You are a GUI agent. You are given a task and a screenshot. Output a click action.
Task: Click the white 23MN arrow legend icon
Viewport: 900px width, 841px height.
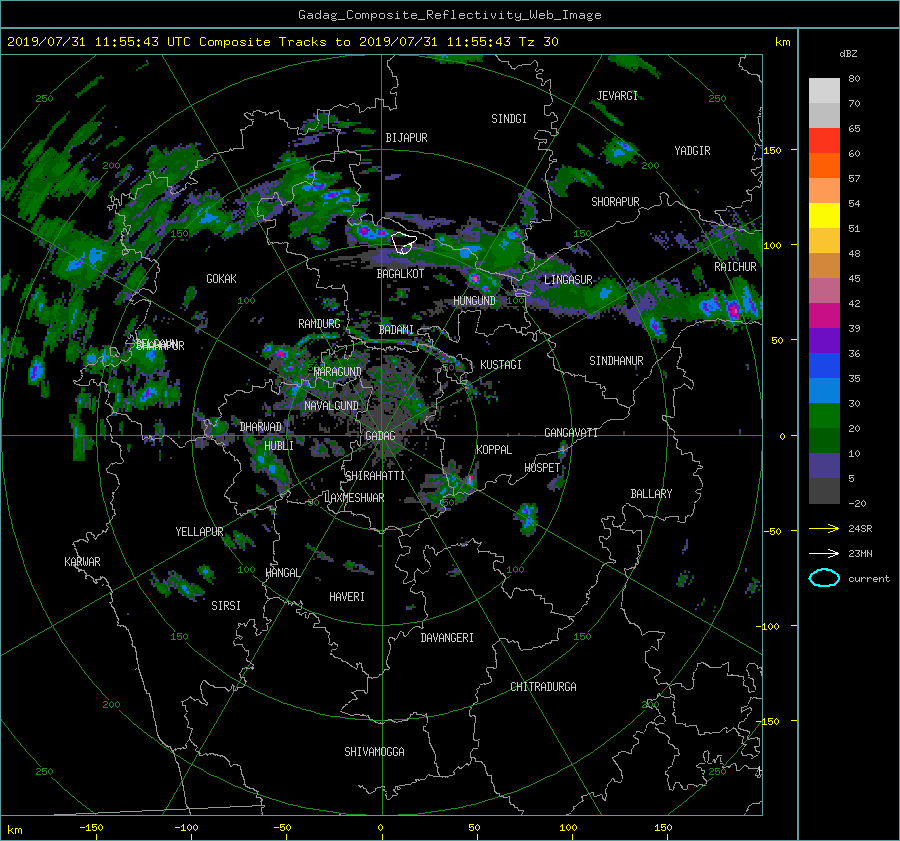pyautogui.click(x=824, y=553)
